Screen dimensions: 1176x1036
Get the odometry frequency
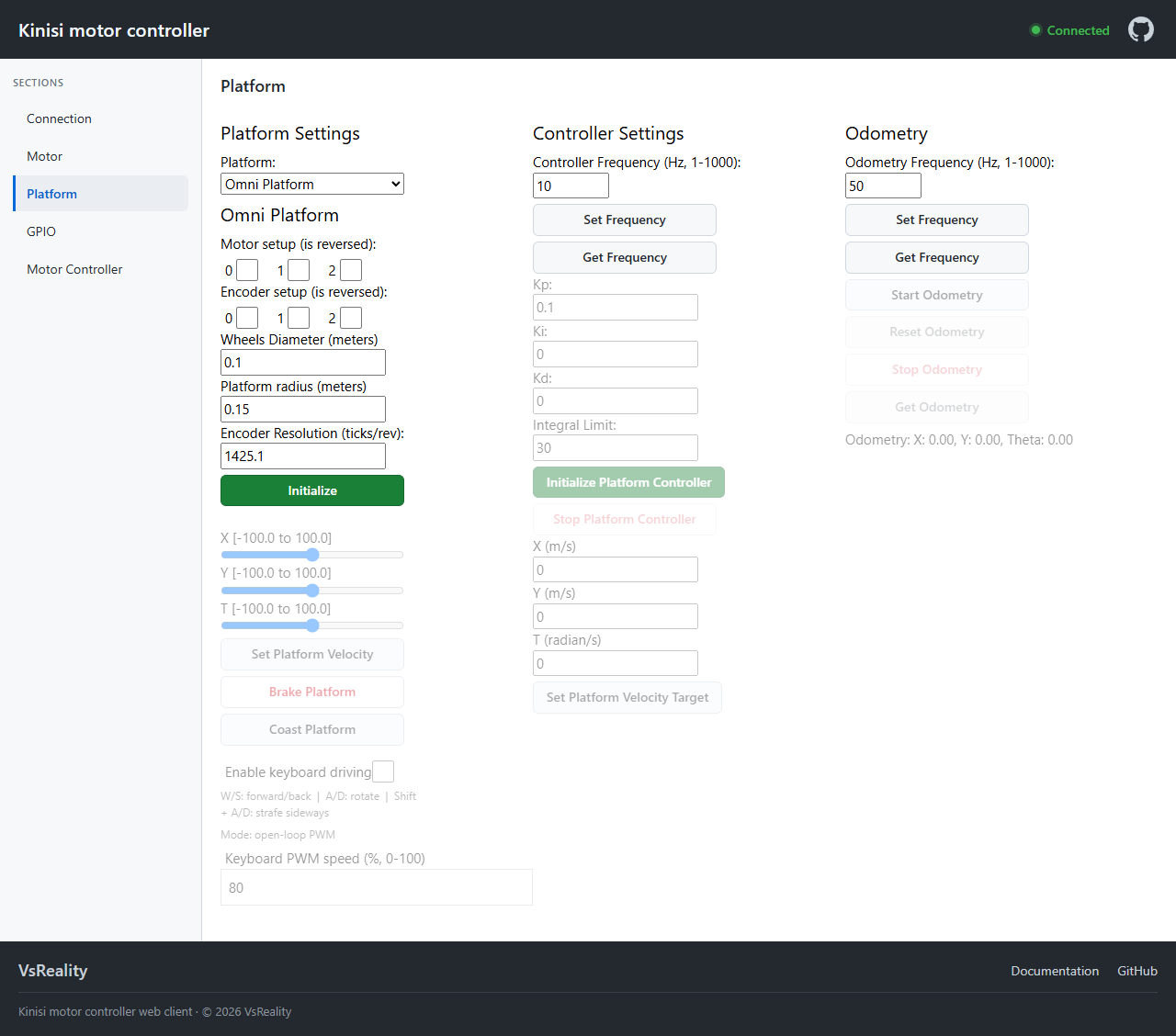click(937, 257)
